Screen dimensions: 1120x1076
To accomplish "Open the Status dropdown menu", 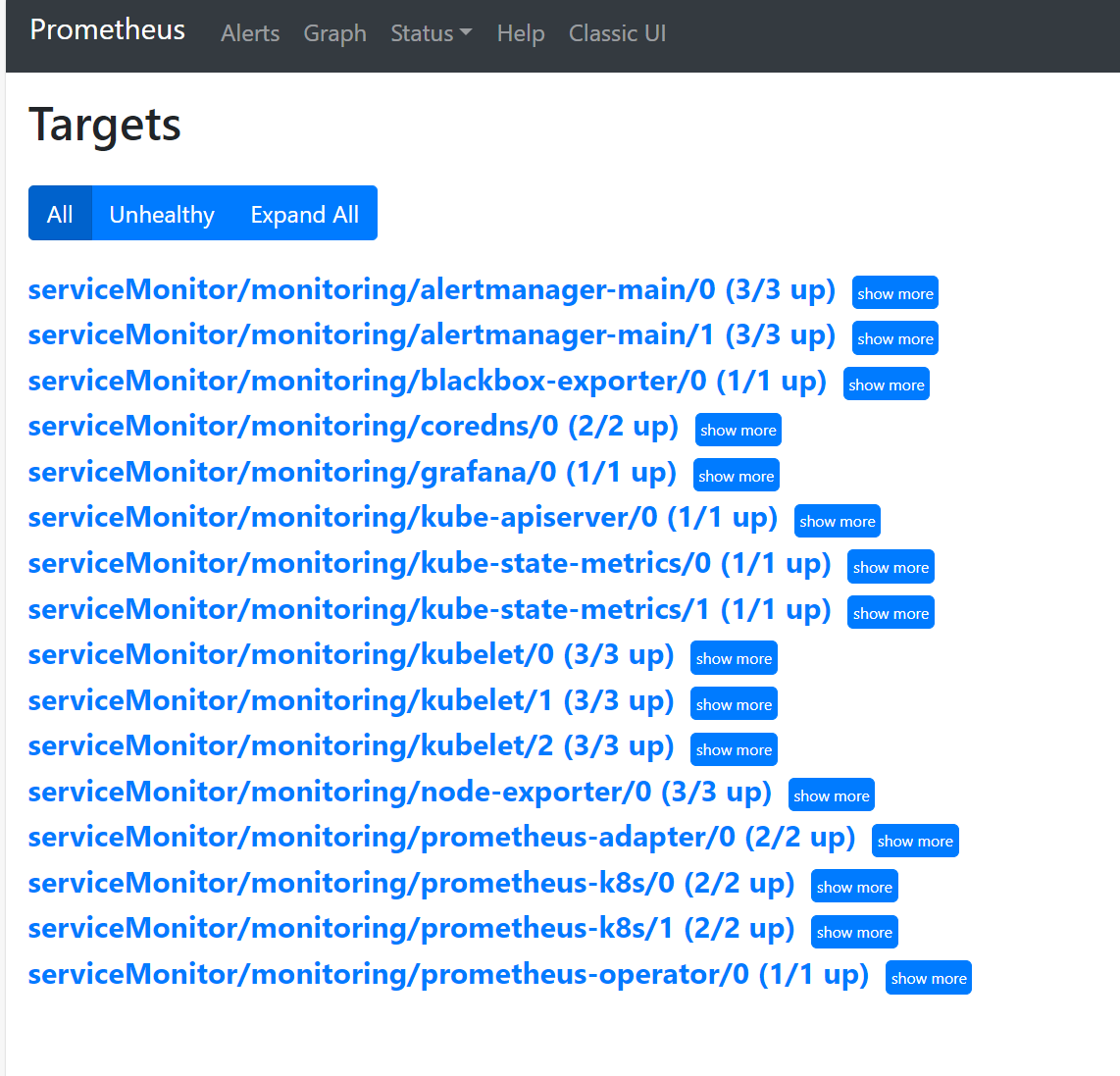I will [431, 33].
